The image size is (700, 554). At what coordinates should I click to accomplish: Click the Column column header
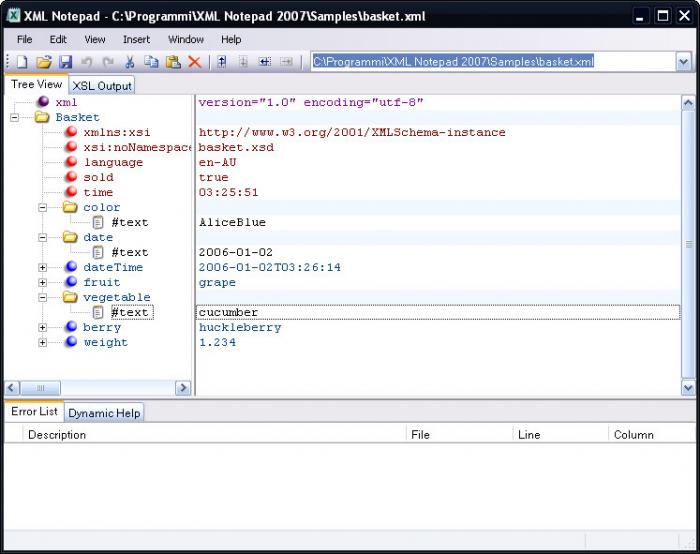click(x=652, y=434)
